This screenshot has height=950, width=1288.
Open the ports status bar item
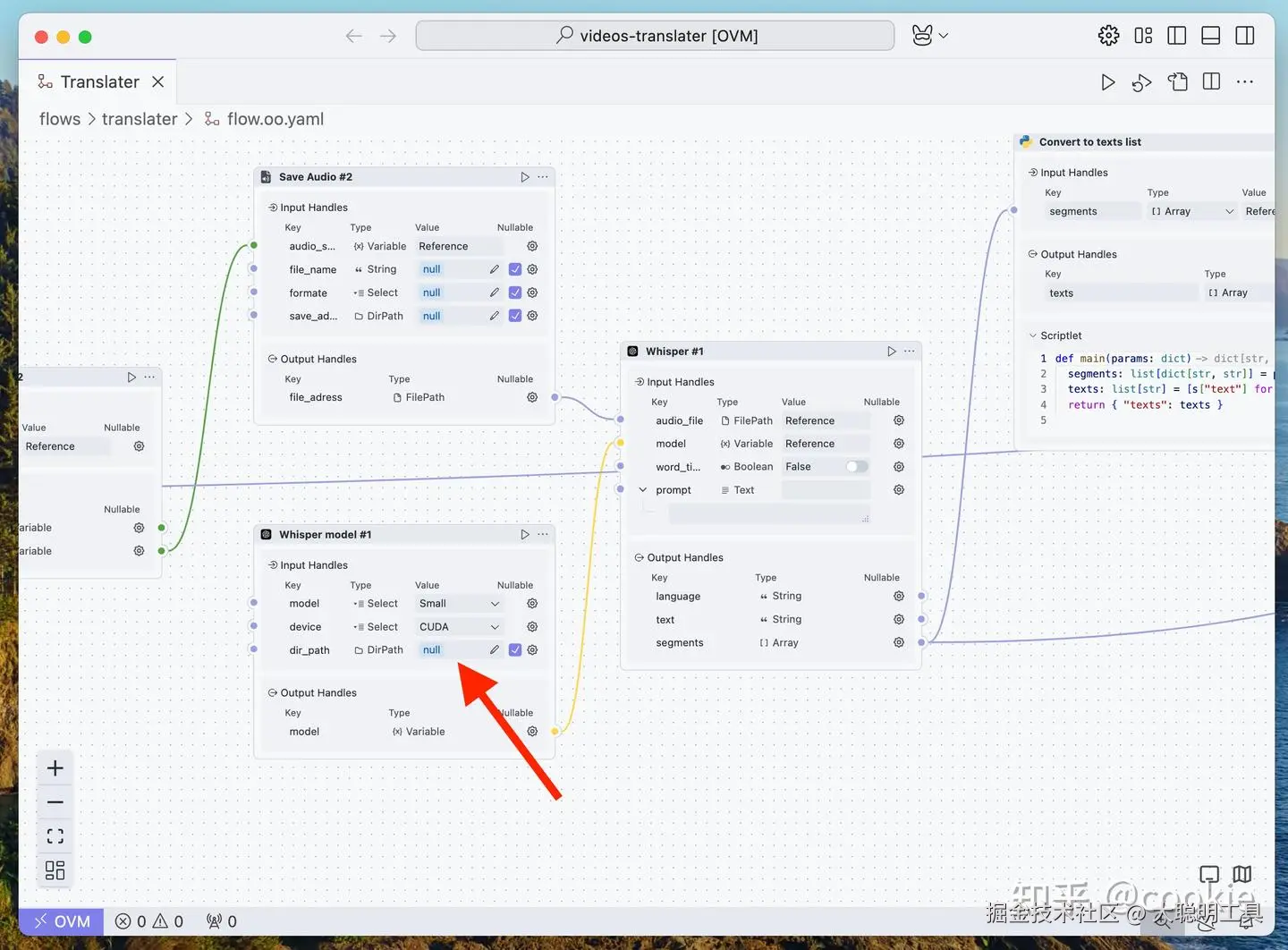pos(221,921)
